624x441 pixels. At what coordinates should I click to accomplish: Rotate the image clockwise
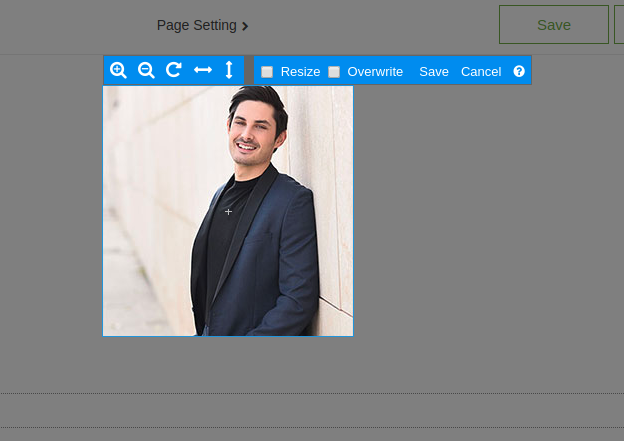pos(174,70)
